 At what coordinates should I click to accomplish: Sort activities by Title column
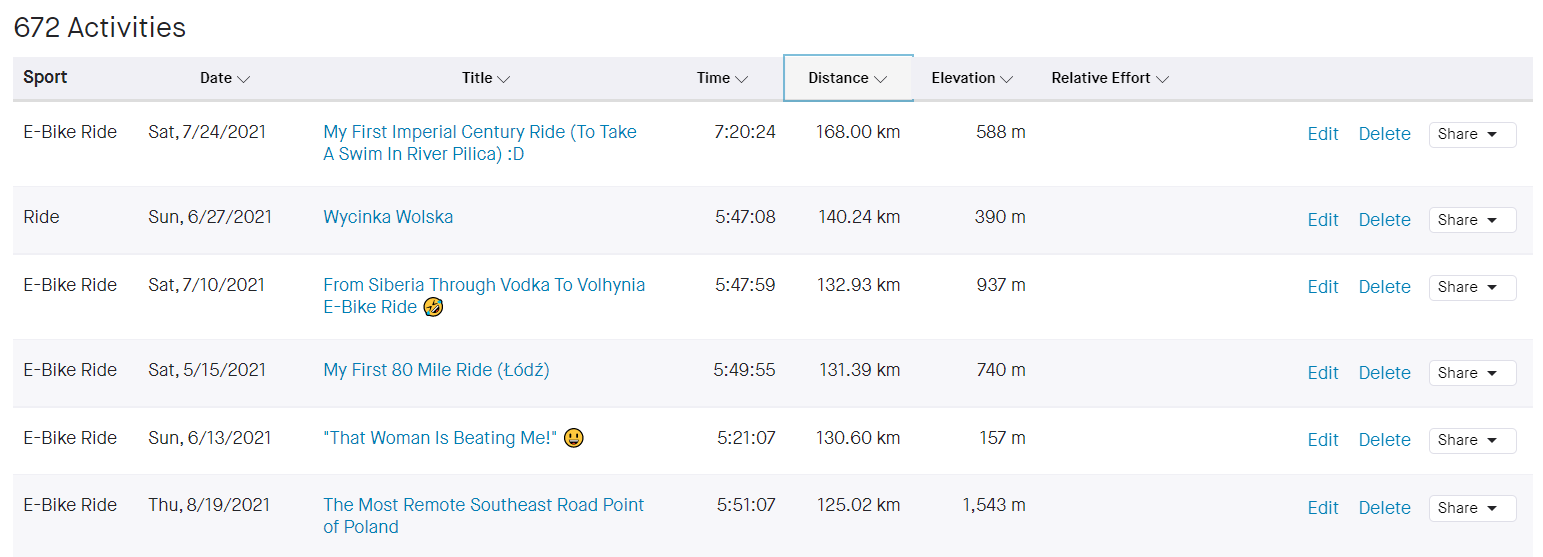pyautogui.click(x=485, y=78)
